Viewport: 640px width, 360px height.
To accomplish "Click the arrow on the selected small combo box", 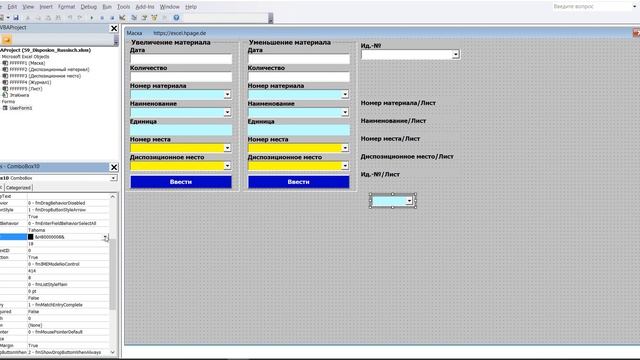I will pos(409,201).
